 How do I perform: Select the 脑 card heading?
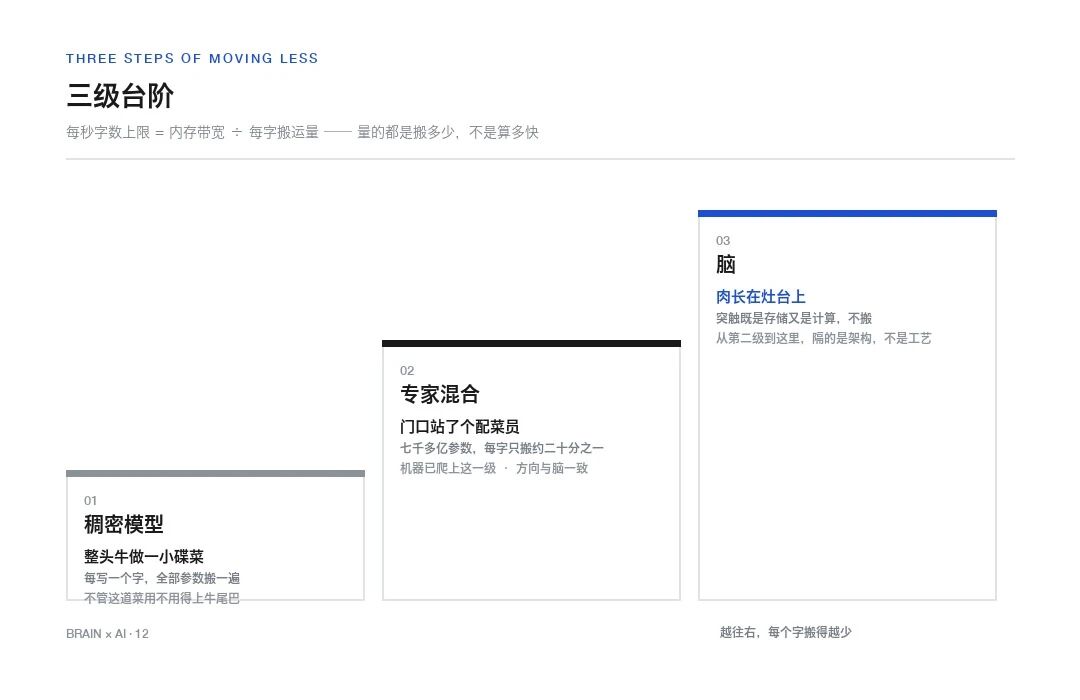pyautogui.click(x=726, y=264)
